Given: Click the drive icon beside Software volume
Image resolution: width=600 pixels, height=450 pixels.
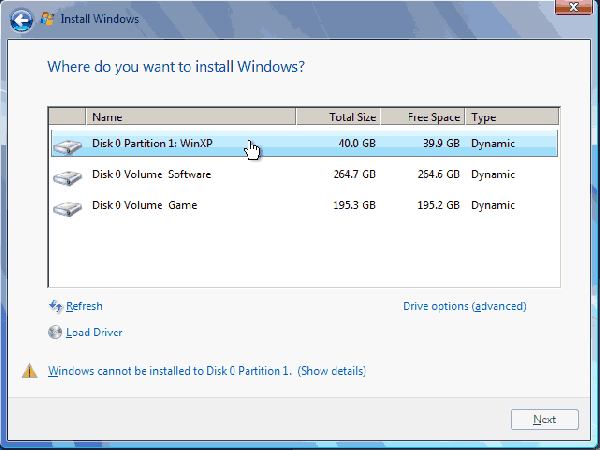Looking at the screenshot, I should (67, 177).
